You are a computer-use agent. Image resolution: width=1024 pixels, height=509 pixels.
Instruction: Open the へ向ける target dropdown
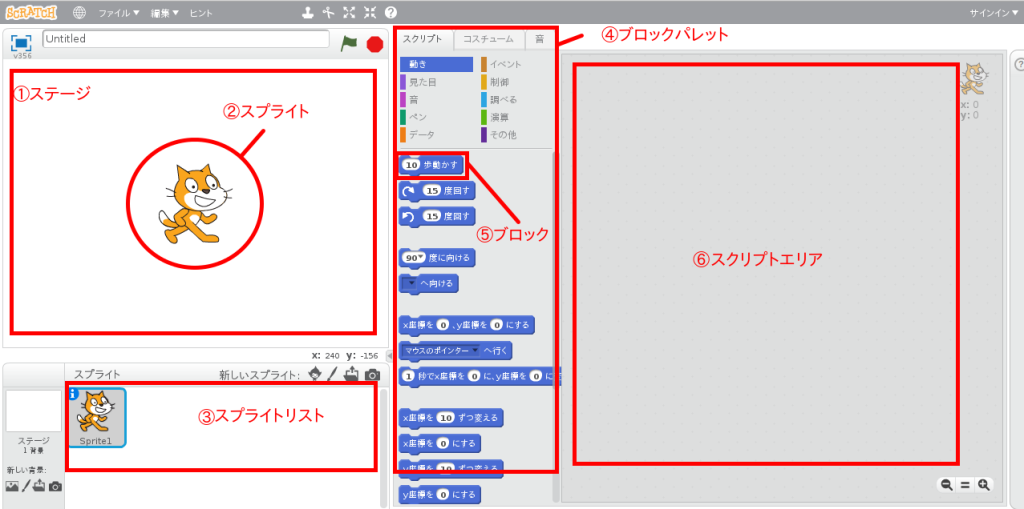[x=411, y=284]
